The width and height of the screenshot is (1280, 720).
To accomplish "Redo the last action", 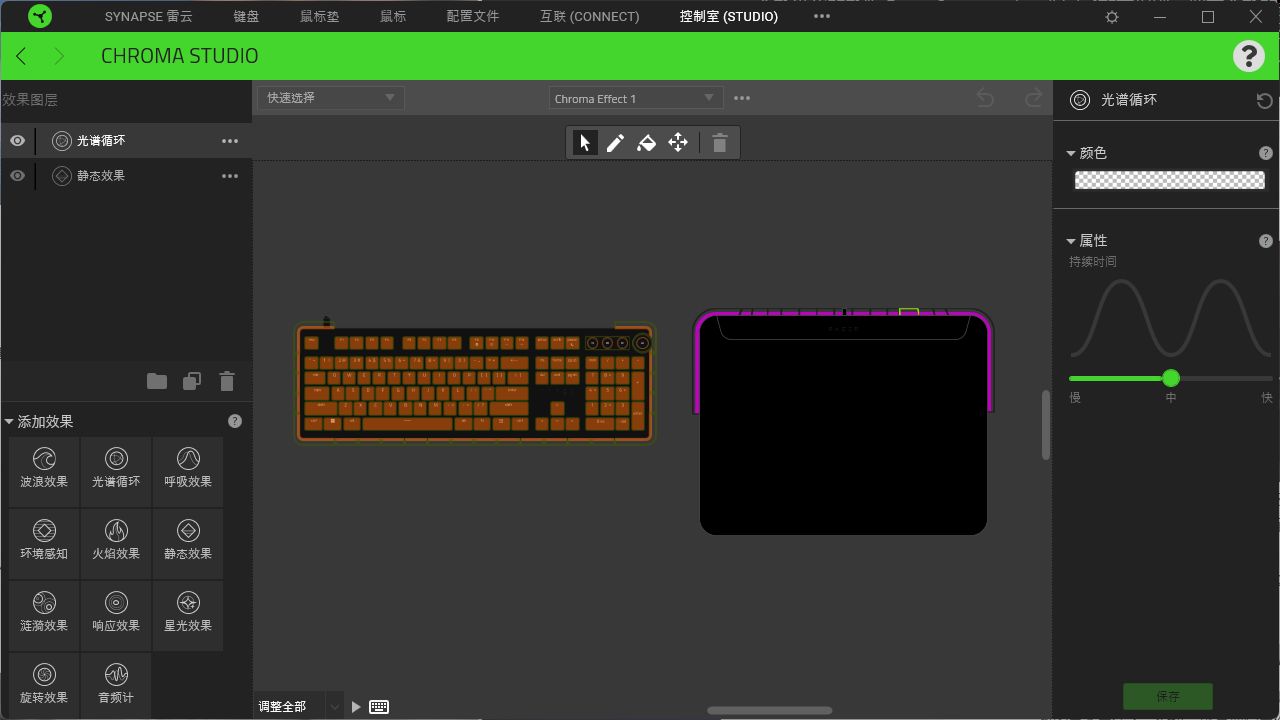I will click(x=1034, y=97).
